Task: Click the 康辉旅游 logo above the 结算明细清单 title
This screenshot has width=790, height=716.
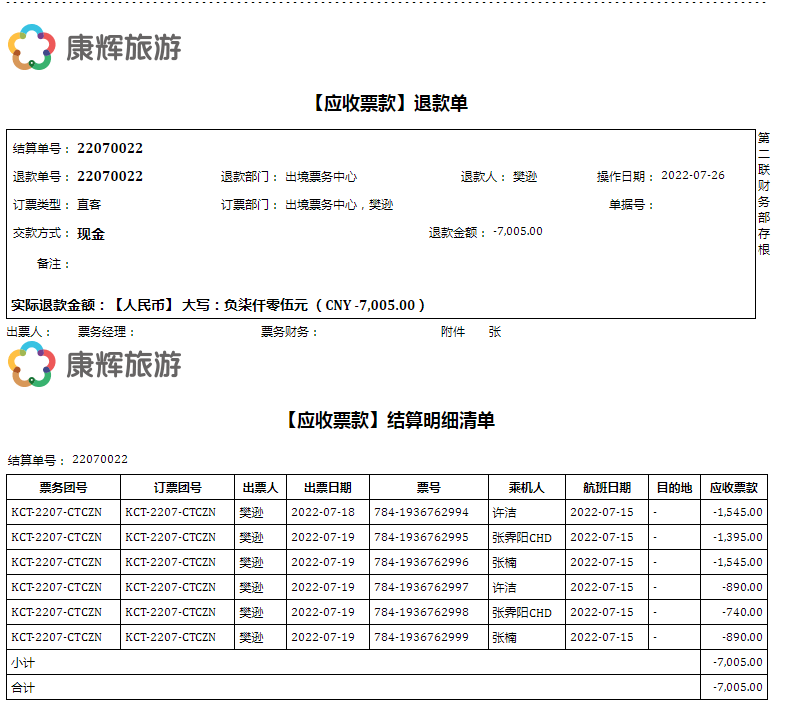Action: (x=94, y=365)
